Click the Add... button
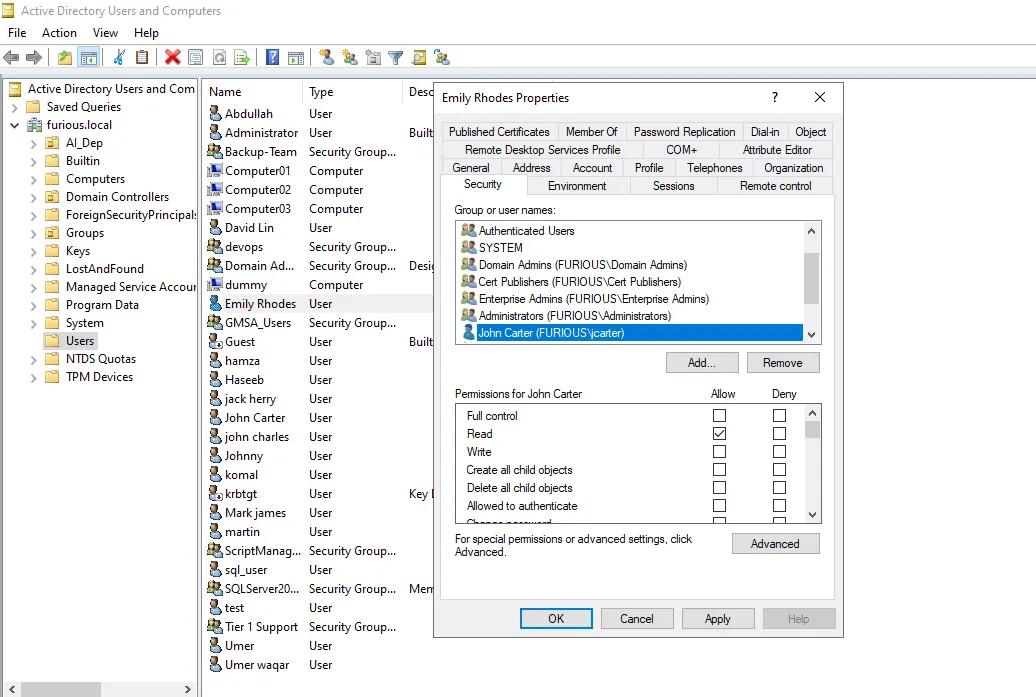1036x697 pixels. point(702,363)
